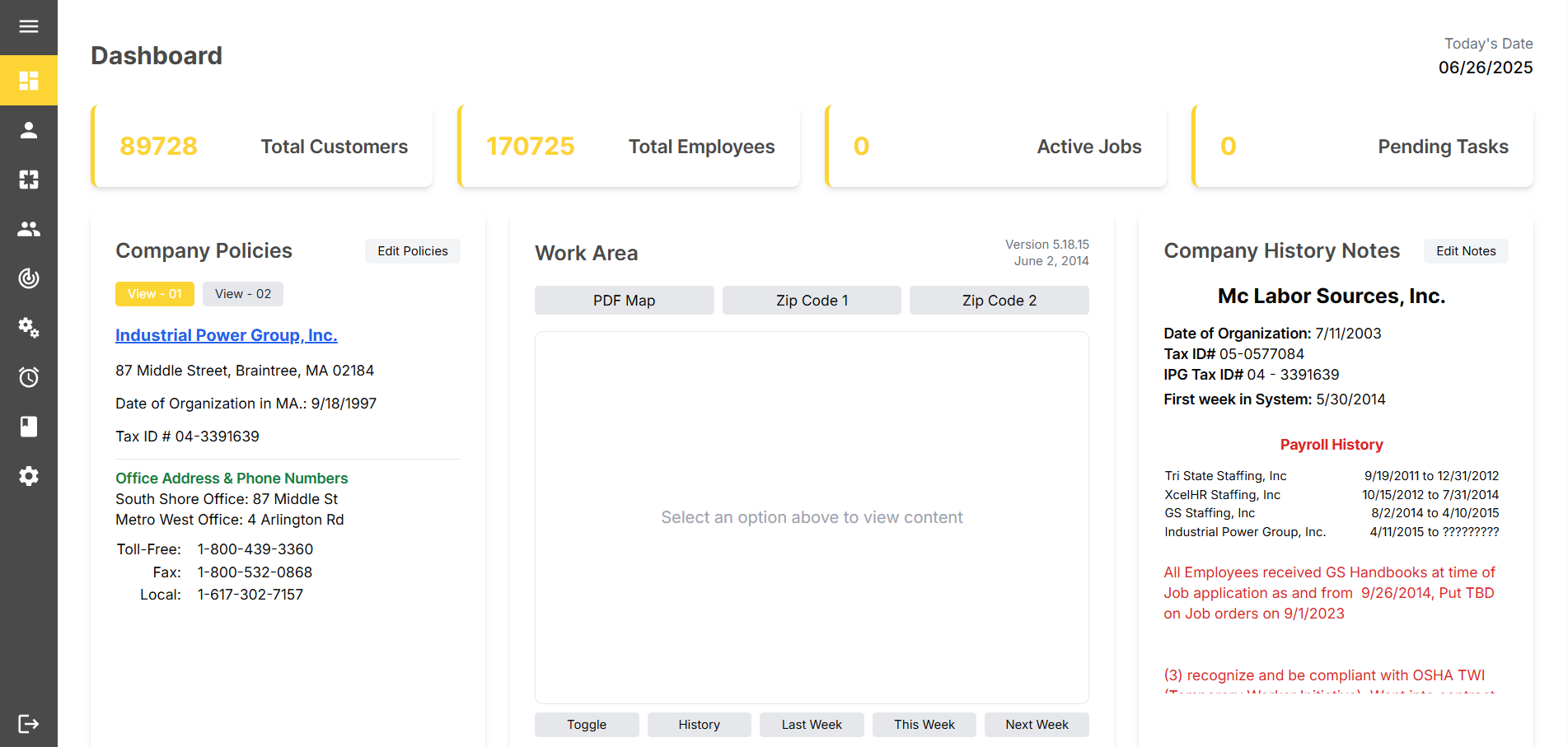Select the Zip Code 1 tab
This screenshot has width=1568, height=747.
(812, 301)
